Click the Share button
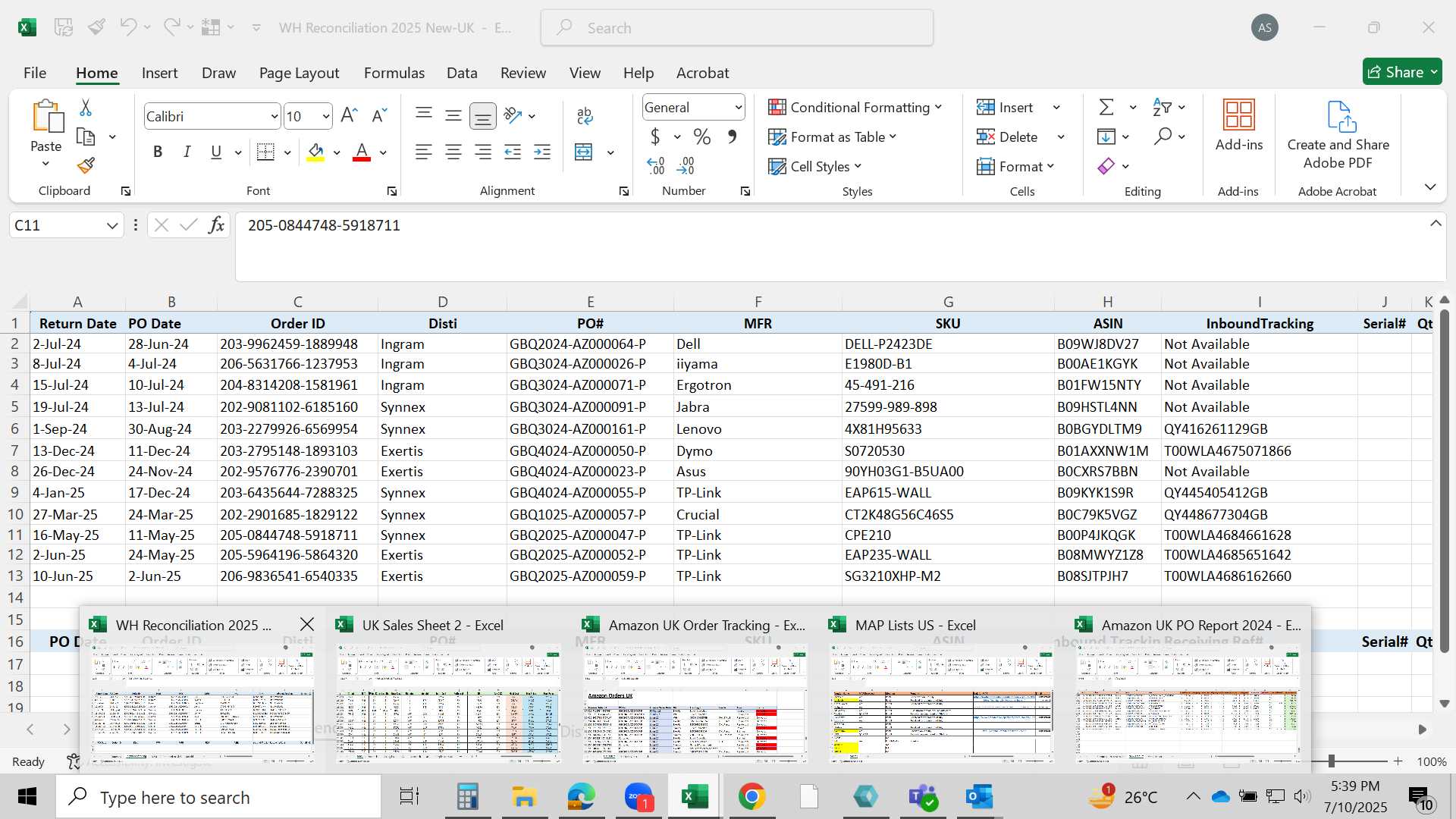Image resolution: width=1456 pixels, height=819 pixels. 1402,72
